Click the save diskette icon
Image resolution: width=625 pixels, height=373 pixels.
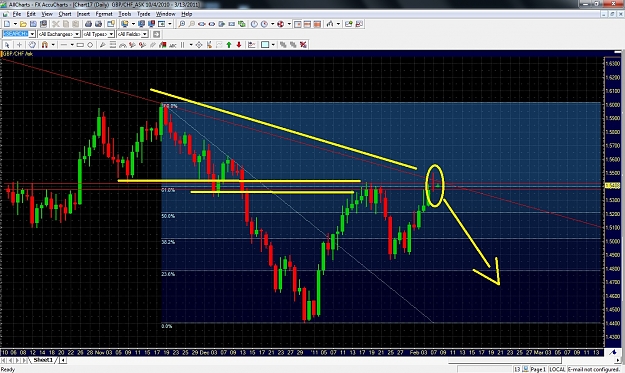click(x=33, y=24)
